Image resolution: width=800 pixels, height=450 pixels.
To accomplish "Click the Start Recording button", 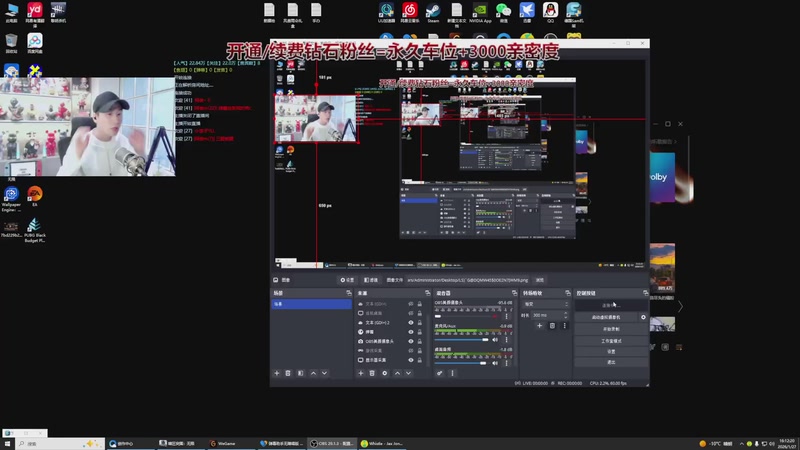I will 611,329.
